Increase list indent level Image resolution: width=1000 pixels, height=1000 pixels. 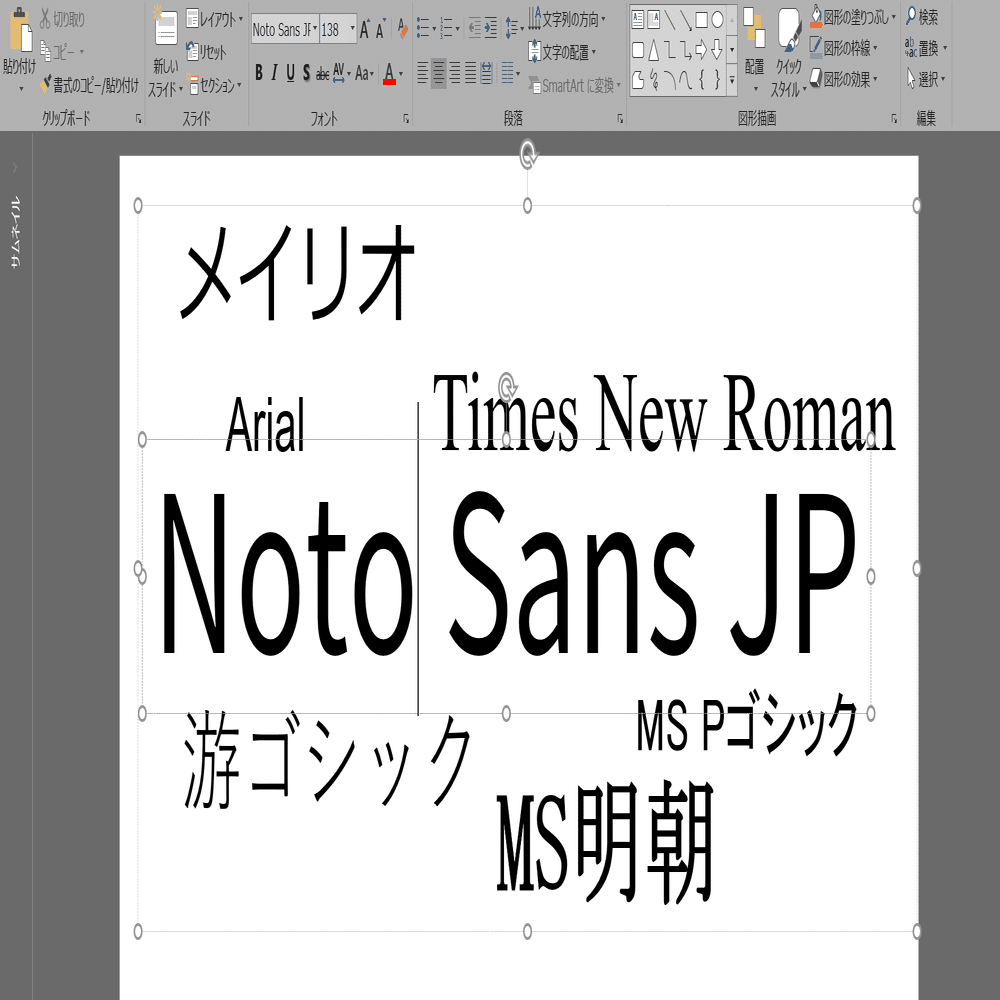tap(490, 28)
